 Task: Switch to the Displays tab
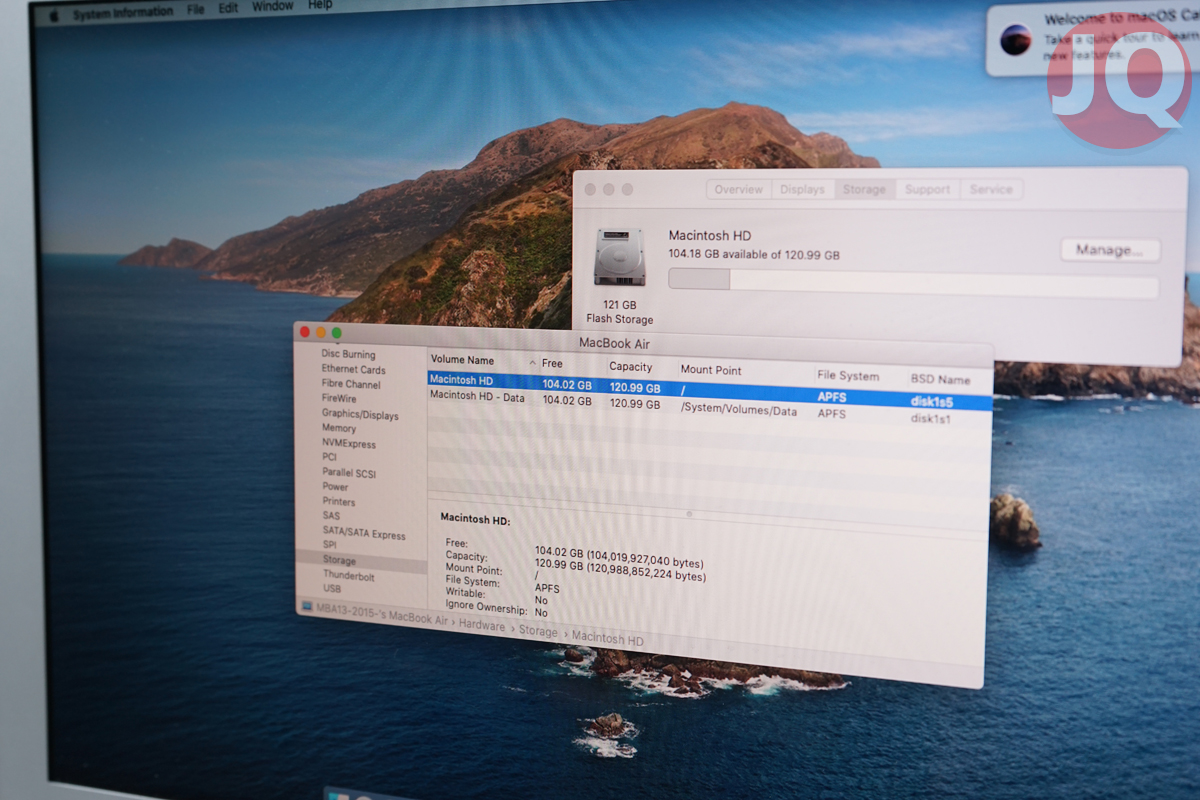(803, 189)
